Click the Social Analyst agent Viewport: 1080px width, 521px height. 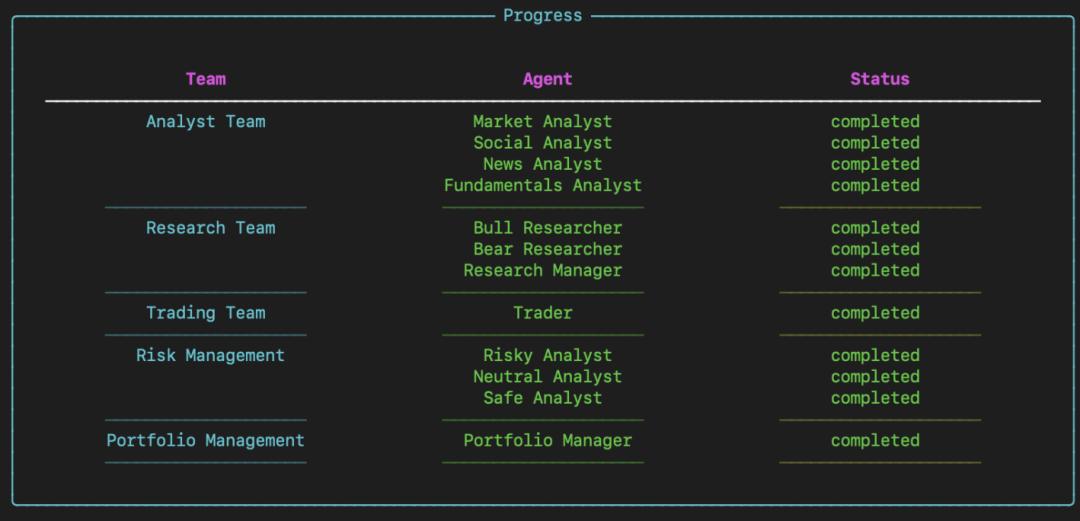(x=542, y=143)
